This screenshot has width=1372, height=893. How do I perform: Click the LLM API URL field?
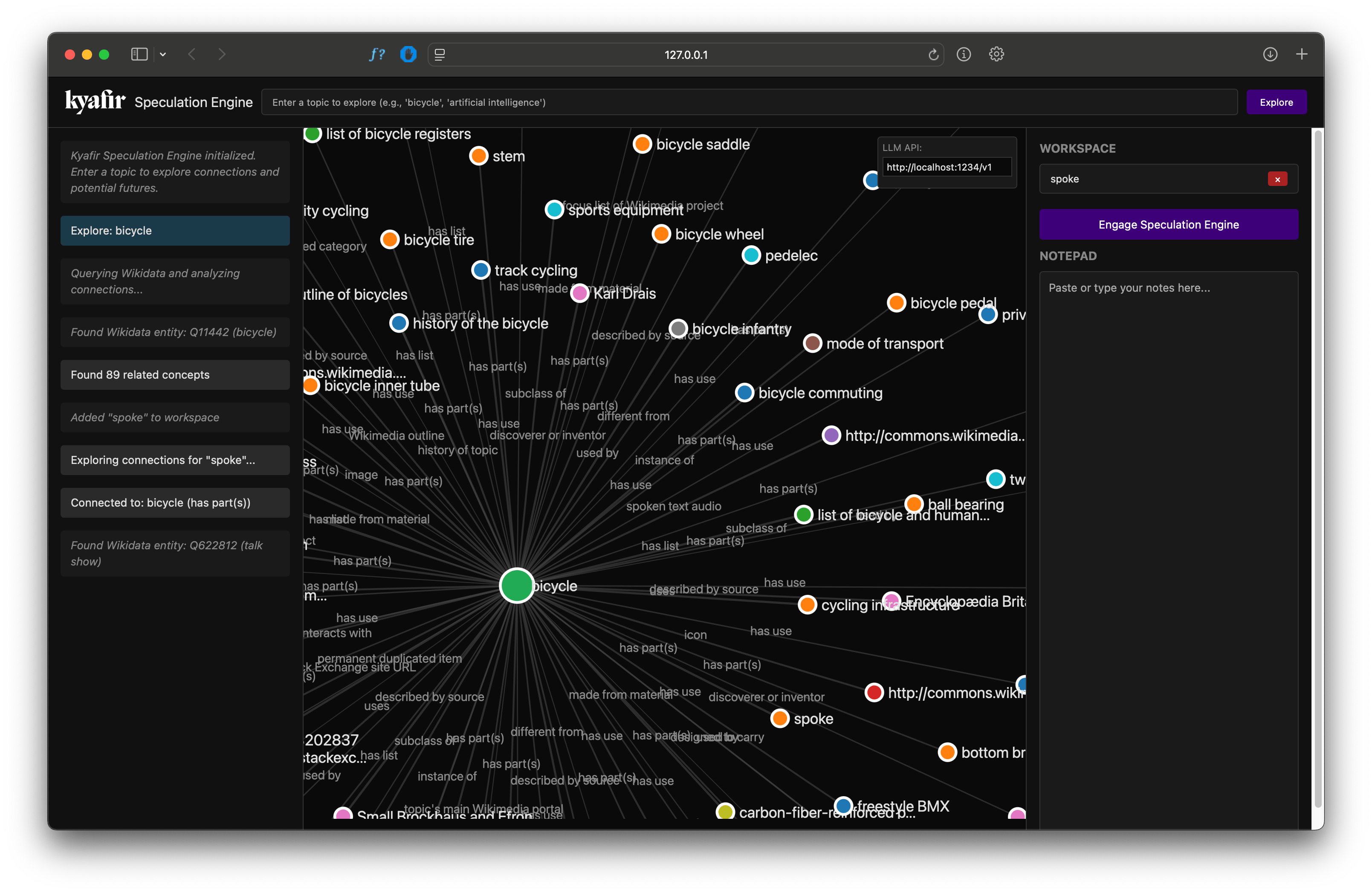coord(947,167)
